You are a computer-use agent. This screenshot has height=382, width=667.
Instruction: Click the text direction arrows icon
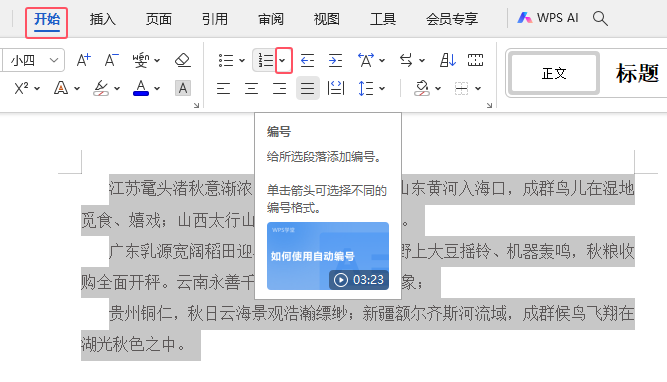point(406,60)
